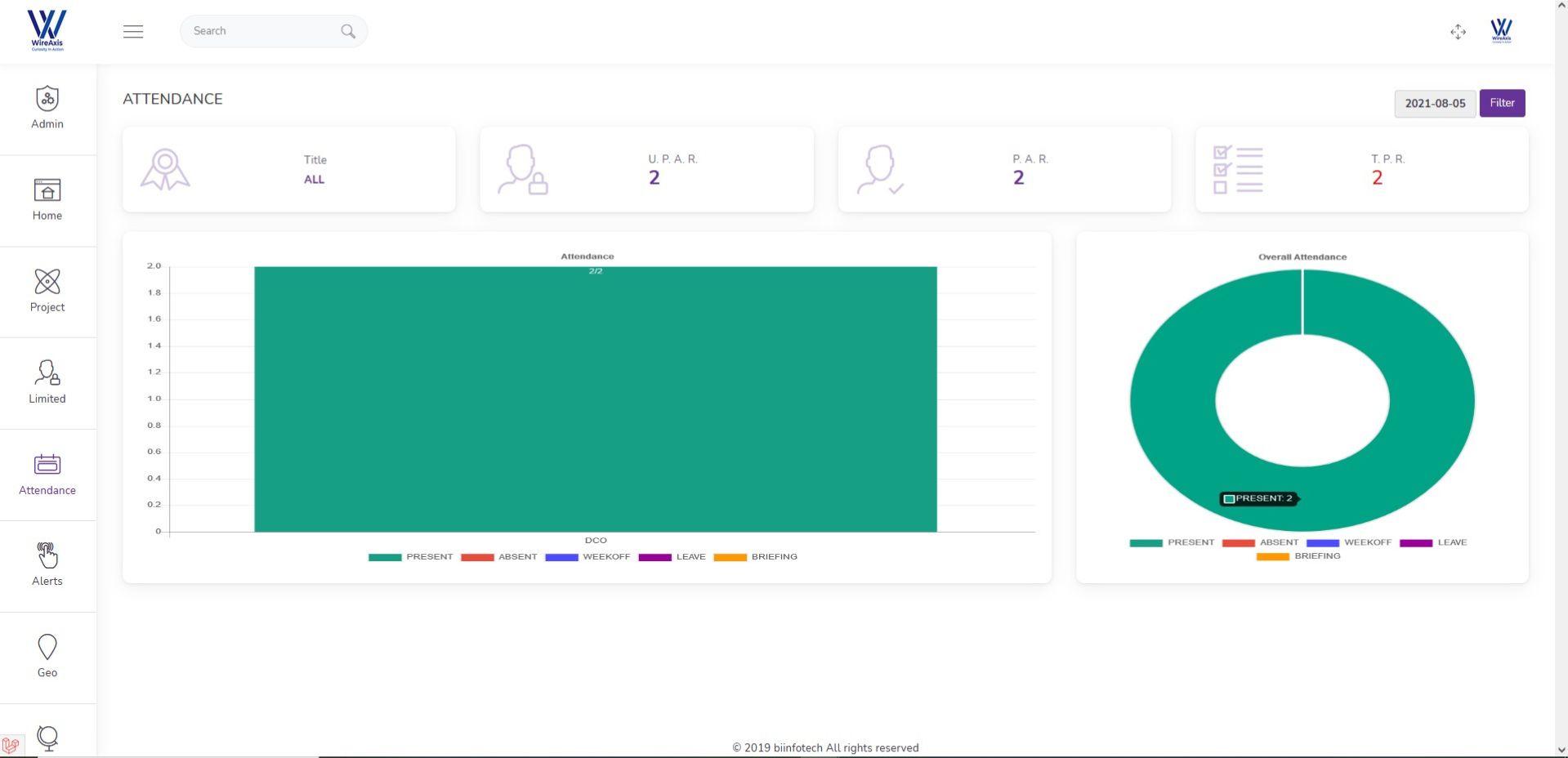This screenshot has width=1568, height=758.
Task: Toggle ABSENT series in bar chart legend
Action: 499,557
